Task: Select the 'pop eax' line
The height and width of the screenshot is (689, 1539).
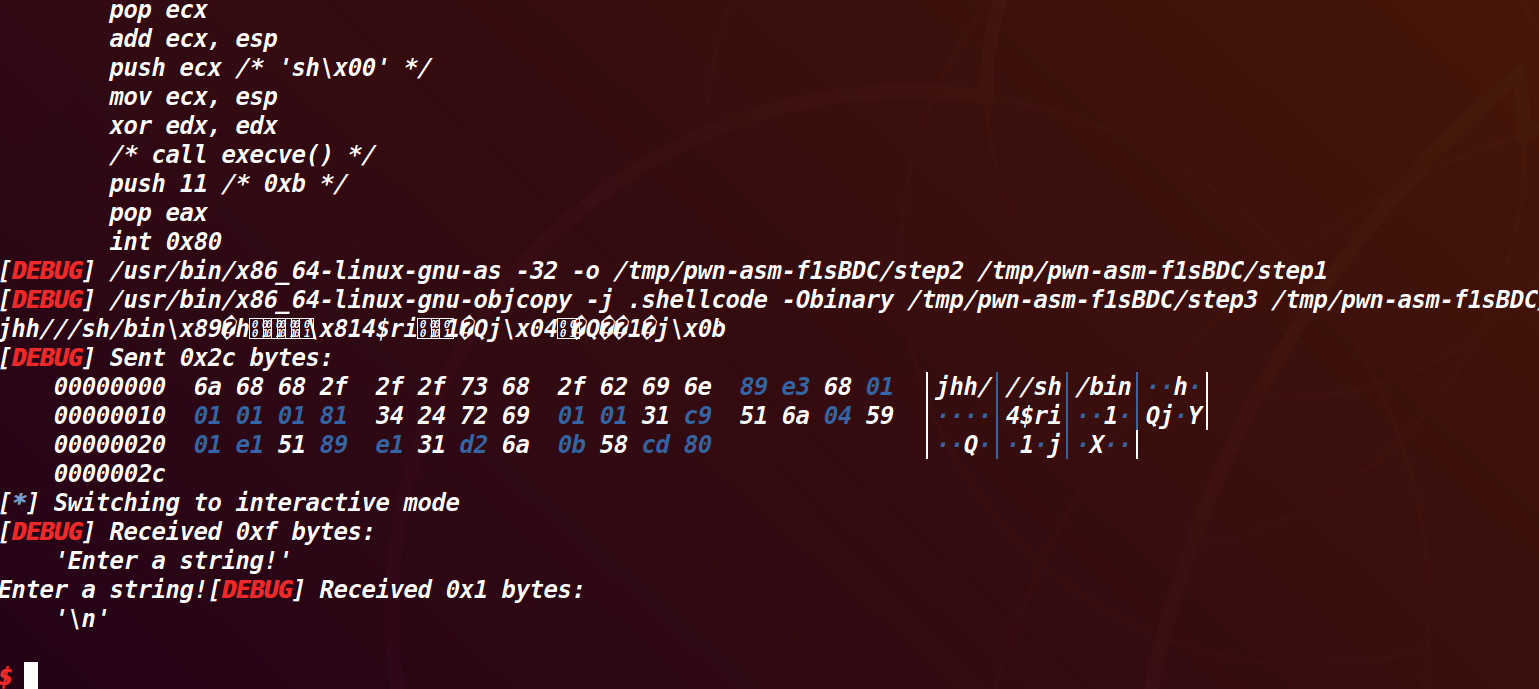Action: 158,213
